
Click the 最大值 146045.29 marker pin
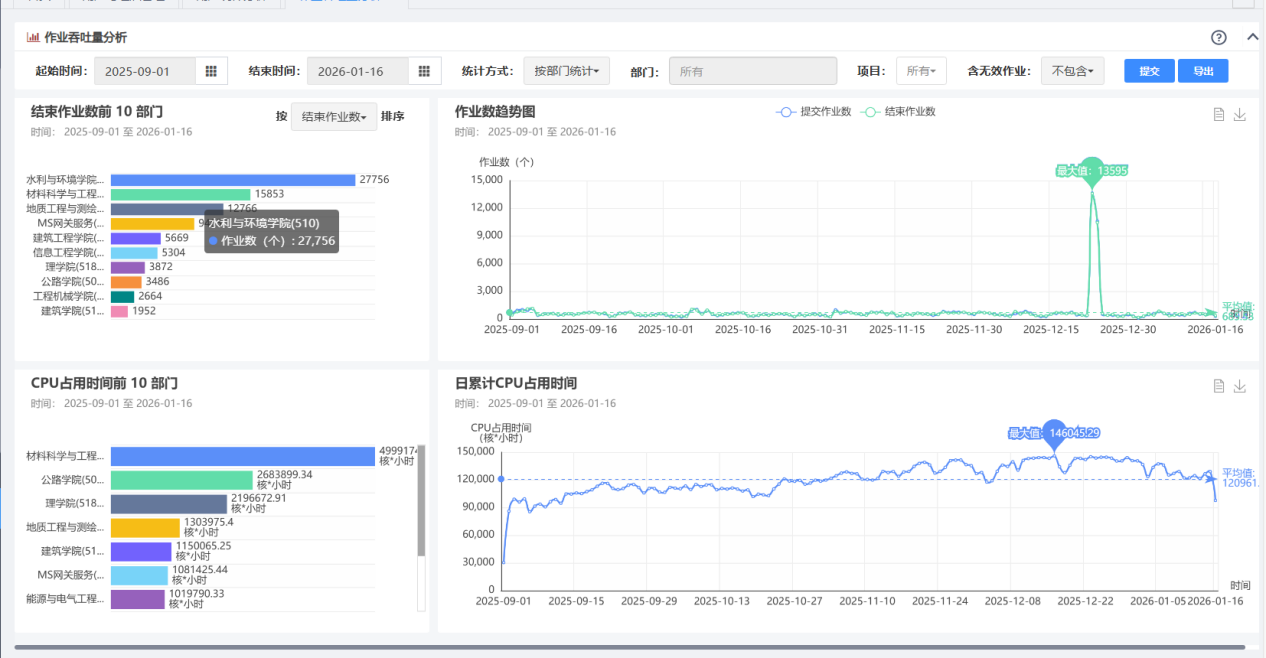[1054, 433]
